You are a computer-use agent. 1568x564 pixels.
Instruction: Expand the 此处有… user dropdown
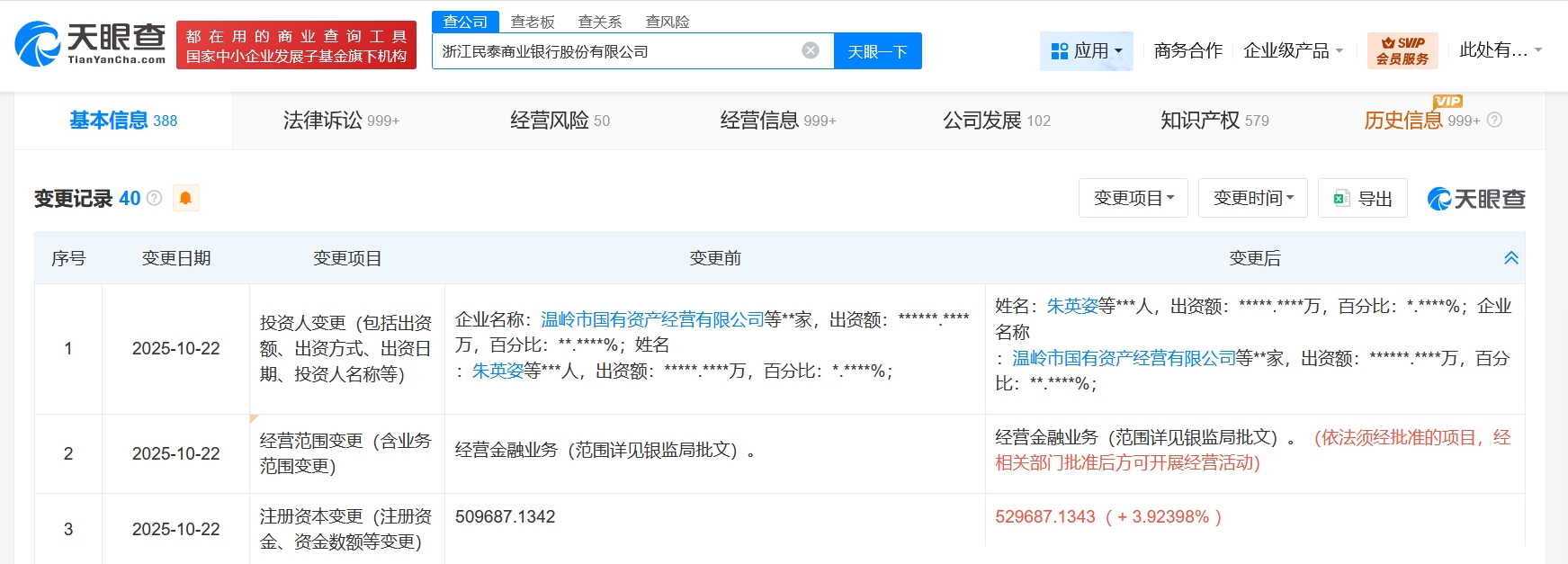pyautogui.click(x=1500, y=50)
